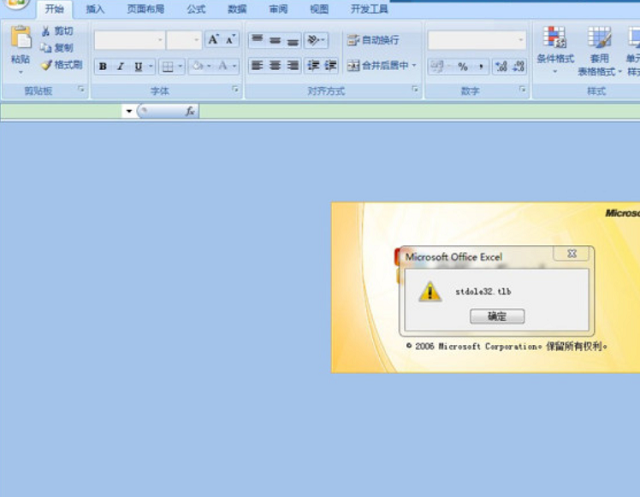The width and height of the screenshot is (640, 497).
Task: Open the Borders dropdown arrow
Action: click(180, 66)
